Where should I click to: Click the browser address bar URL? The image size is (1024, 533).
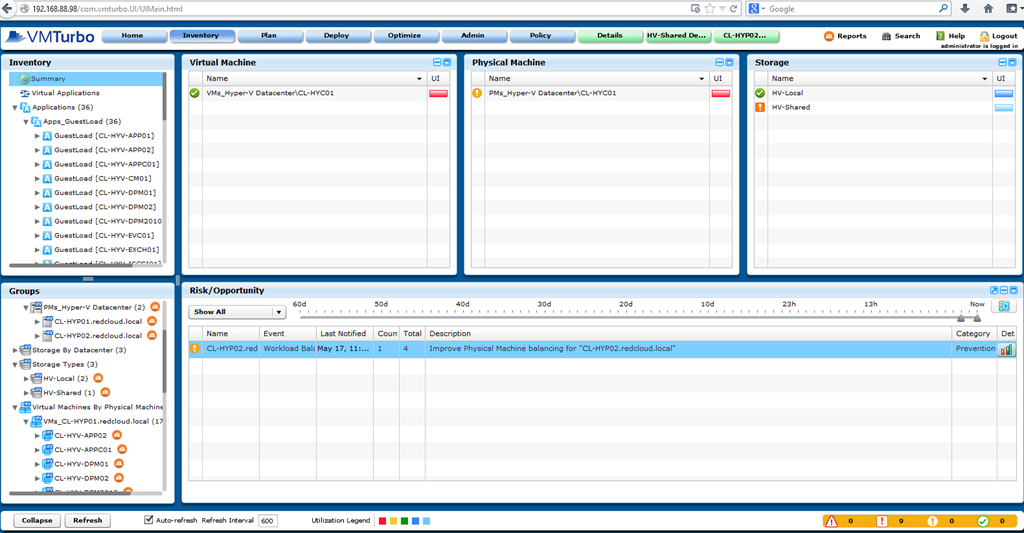coord(108,8)
